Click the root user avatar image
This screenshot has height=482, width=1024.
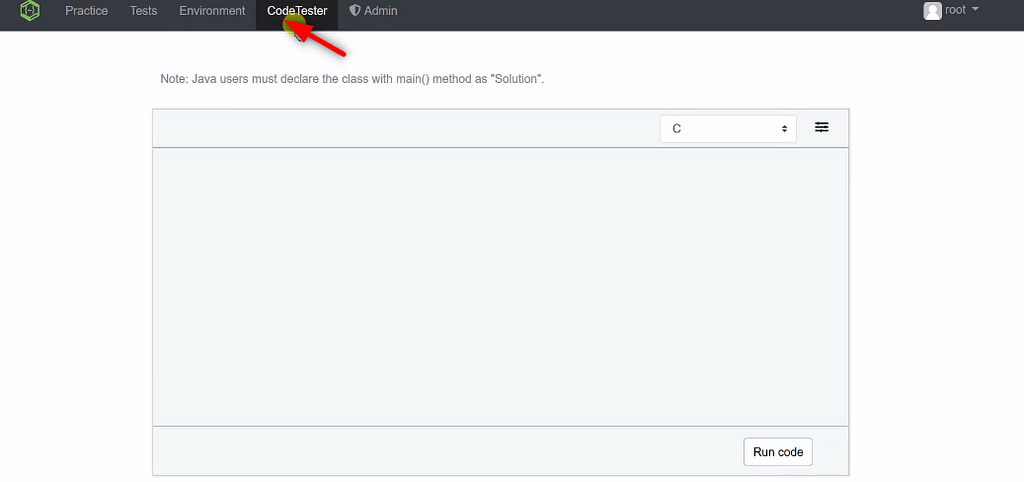pyautogui.click(x=932, y=11)
